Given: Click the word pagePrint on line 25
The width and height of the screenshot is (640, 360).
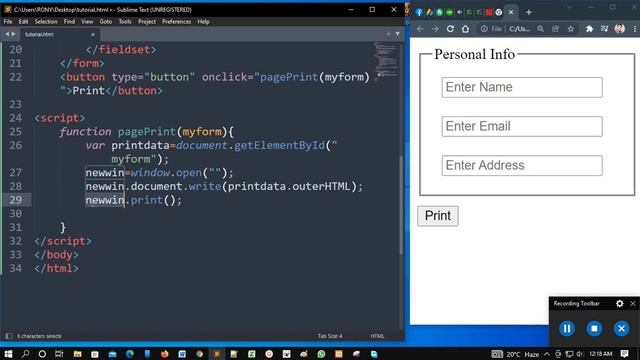Looking at the screenshot, I should point(147,132).
